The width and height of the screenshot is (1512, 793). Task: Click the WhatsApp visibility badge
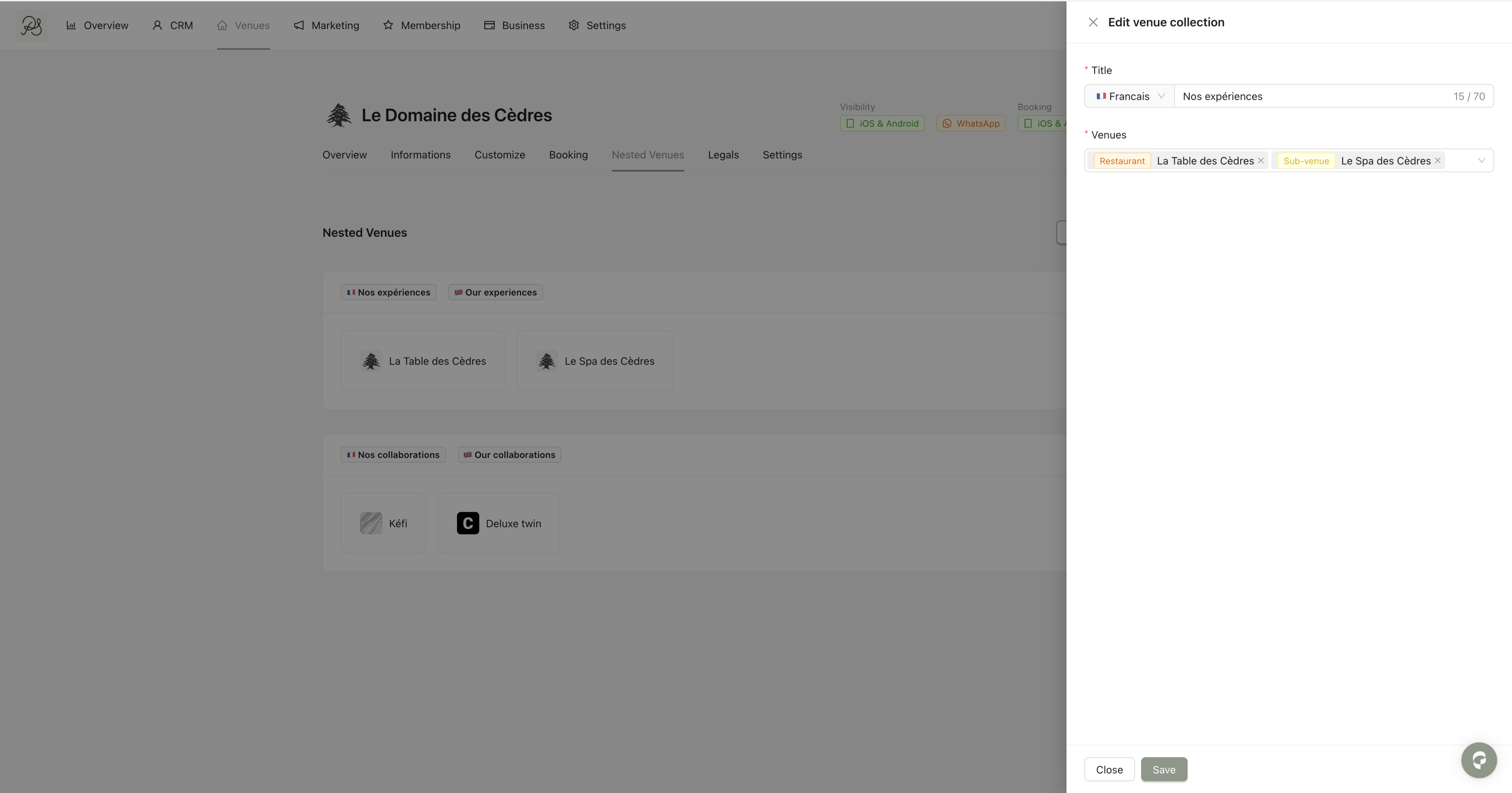coord(971,123)
